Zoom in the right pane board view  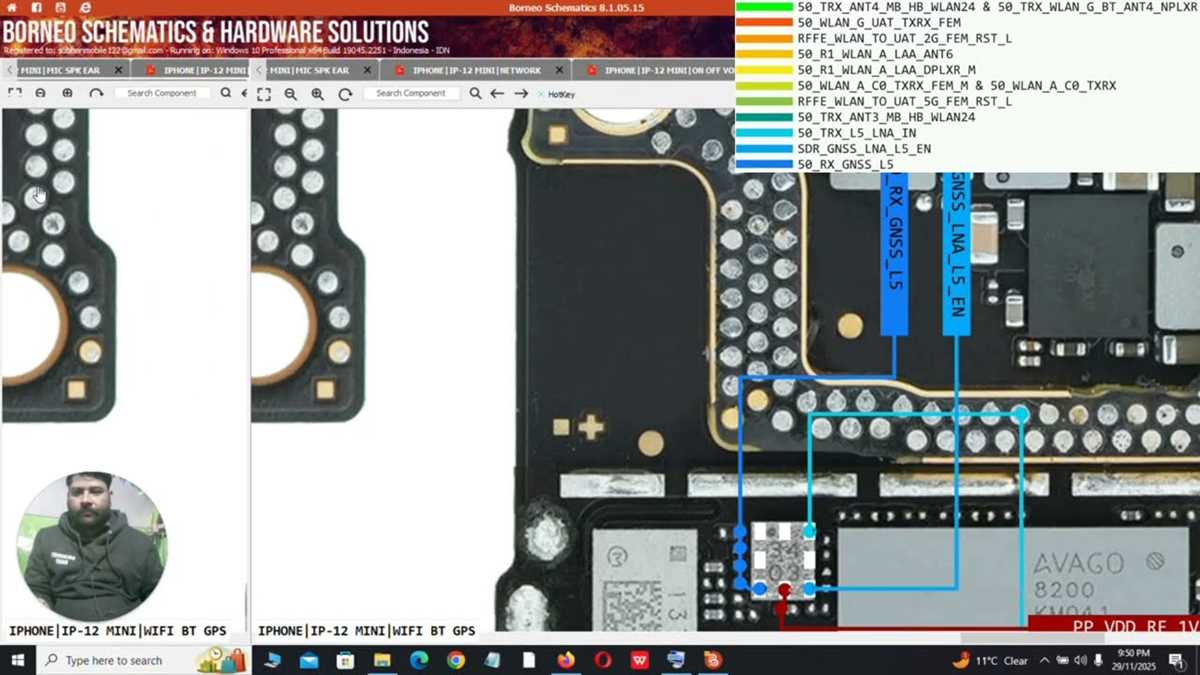click(x=317, y=94)
